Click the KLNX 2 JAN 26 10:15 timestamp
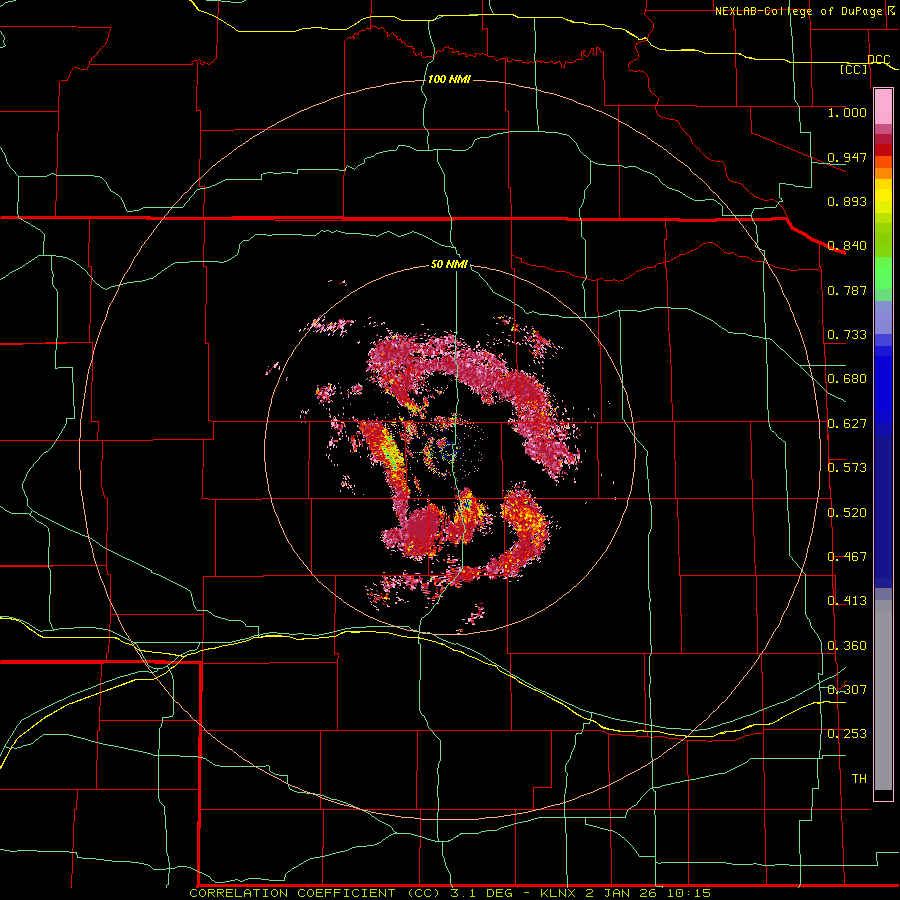The height and width of the screenshot is (900, 900). [x=625, y=893]
